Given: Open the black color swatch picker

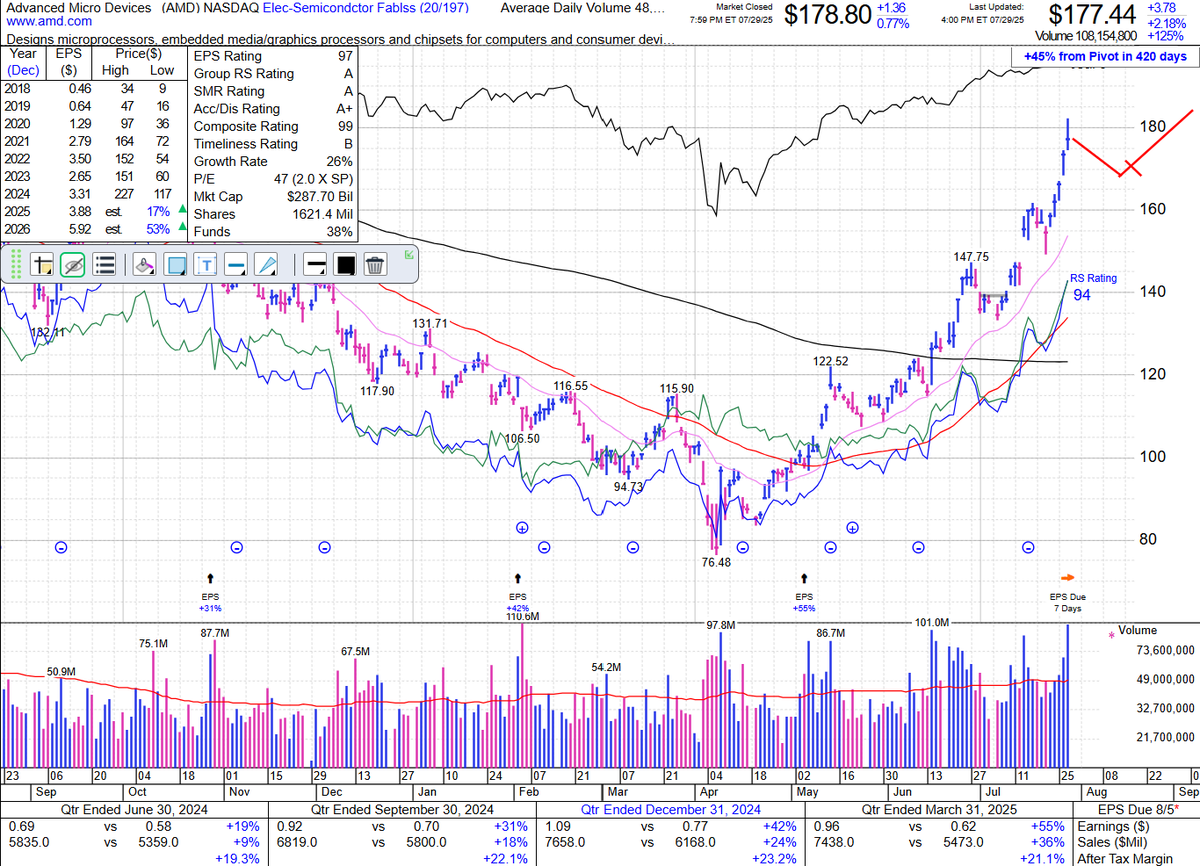Looking at the screenshot, I should pyautogui.click(x=345, y=265).
